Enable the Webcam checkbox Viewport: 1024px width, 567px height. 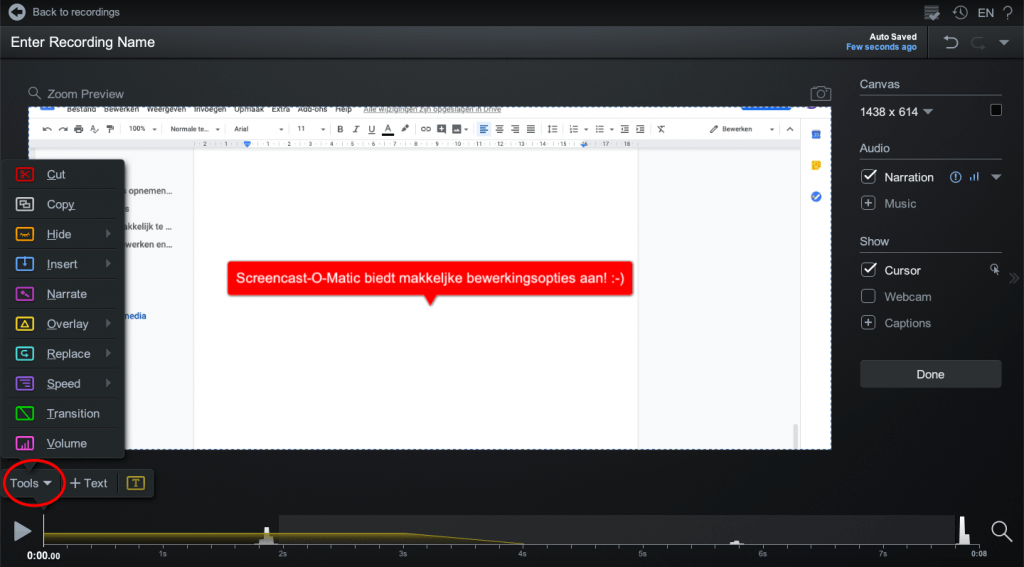[868, 297]
